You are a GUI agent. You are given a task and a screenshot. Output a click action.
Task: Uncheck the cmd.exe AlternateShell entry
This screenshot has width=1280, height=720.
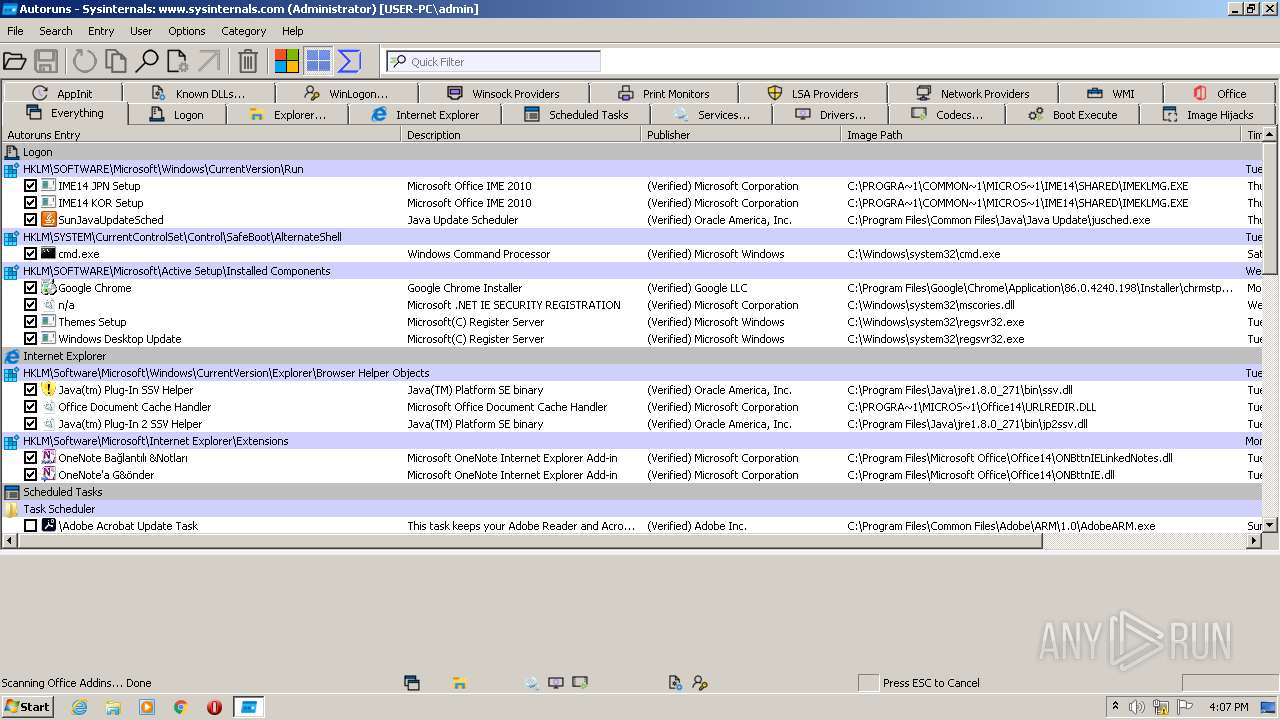click(30, 254)
